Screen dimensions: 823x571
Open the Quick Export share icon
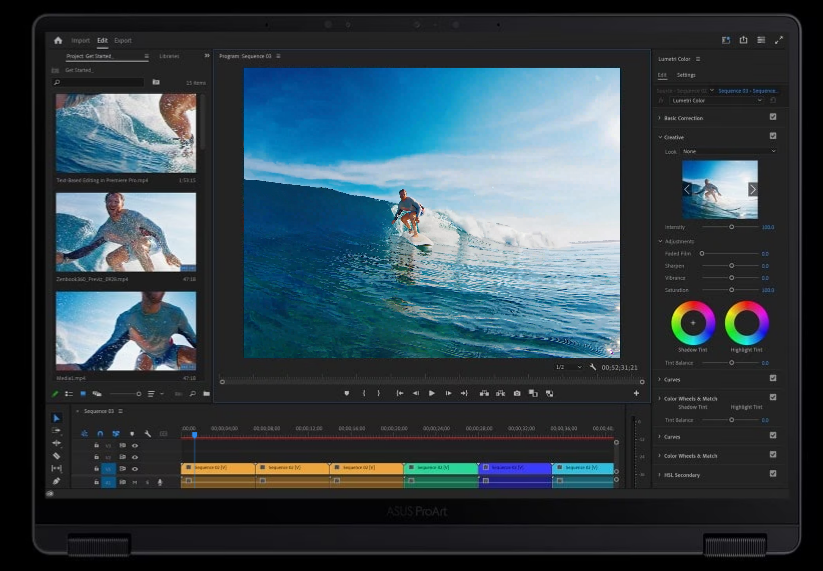click(743, 40)
